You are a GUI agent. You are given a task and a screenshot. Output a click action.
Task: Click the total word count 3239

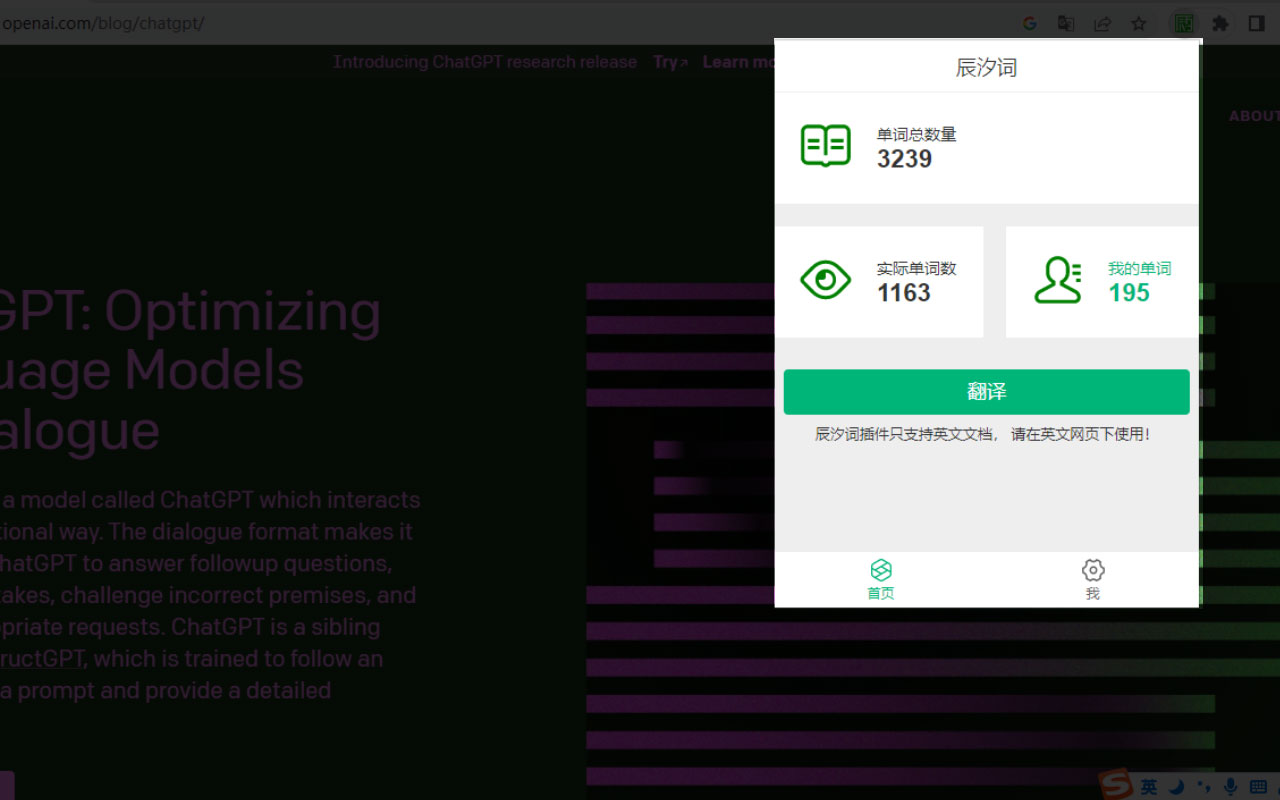pos(905,159)
